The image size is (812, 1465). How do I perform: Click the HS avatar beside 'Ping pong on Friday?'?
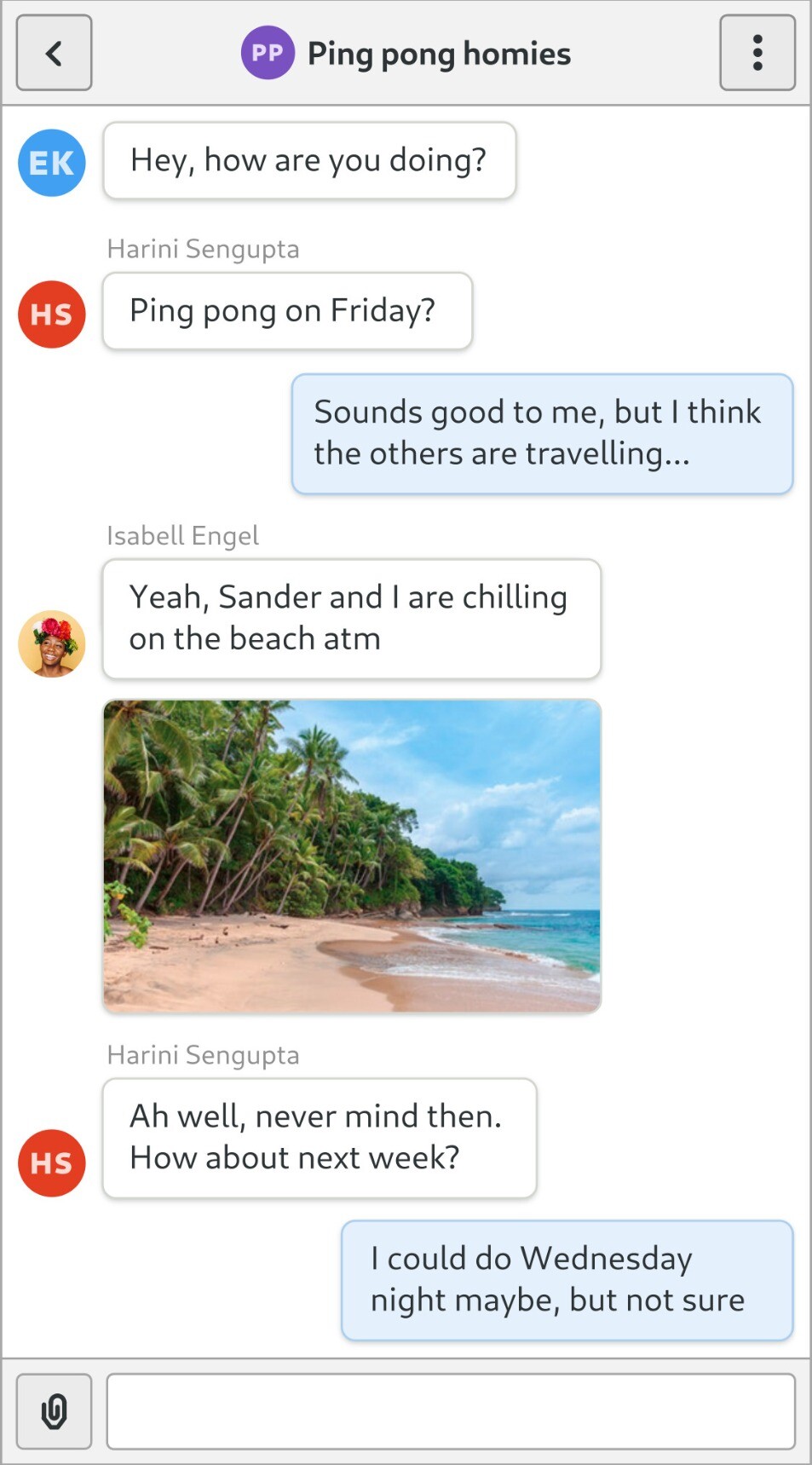(x=52, y=314)
